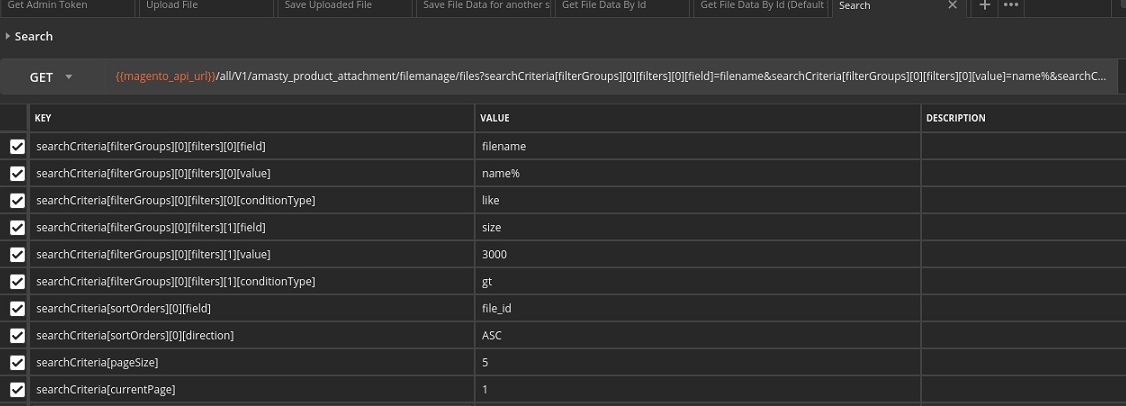Click the description cell for filename row
Viewport: 1126px width, 406px height.
click(1022, 146)
